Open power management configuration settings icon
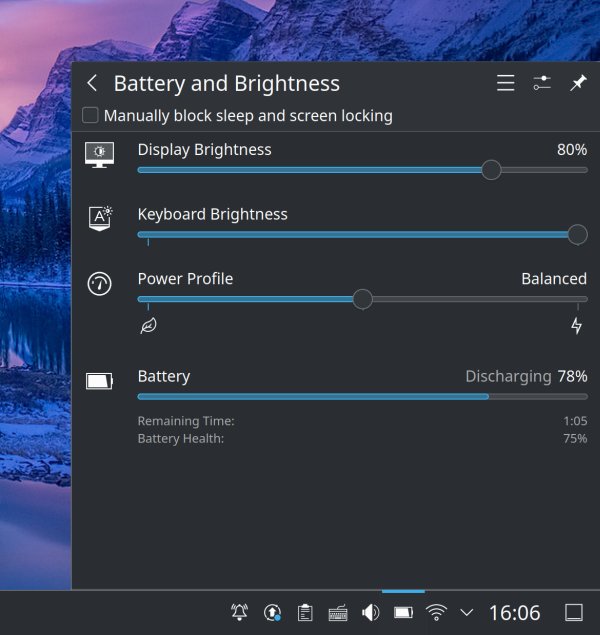 point(542,84)
